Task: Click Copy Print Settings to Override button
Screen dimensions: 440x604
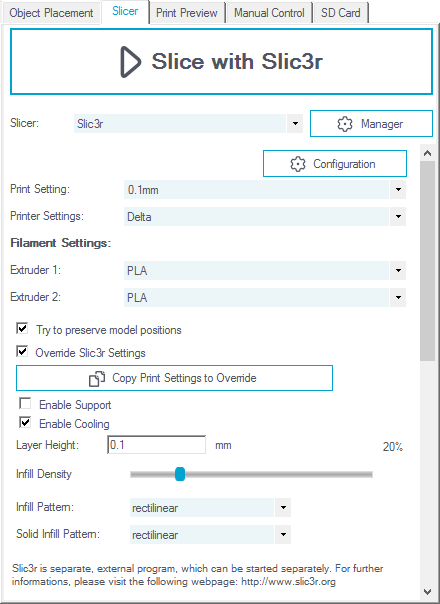Action: [x=174, y=378]
